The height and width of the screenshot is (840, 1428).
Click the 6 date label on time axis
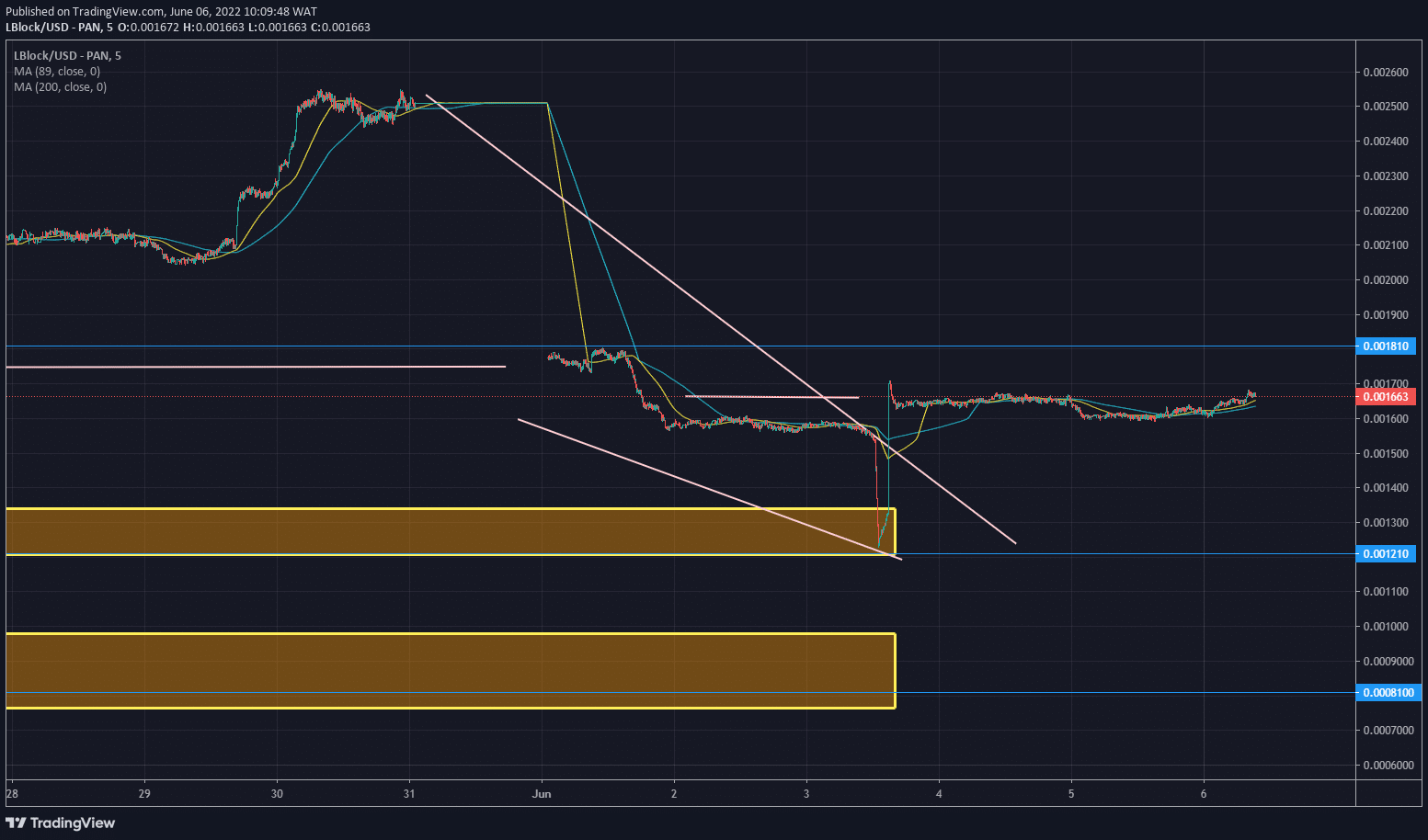click(1204, 794)
